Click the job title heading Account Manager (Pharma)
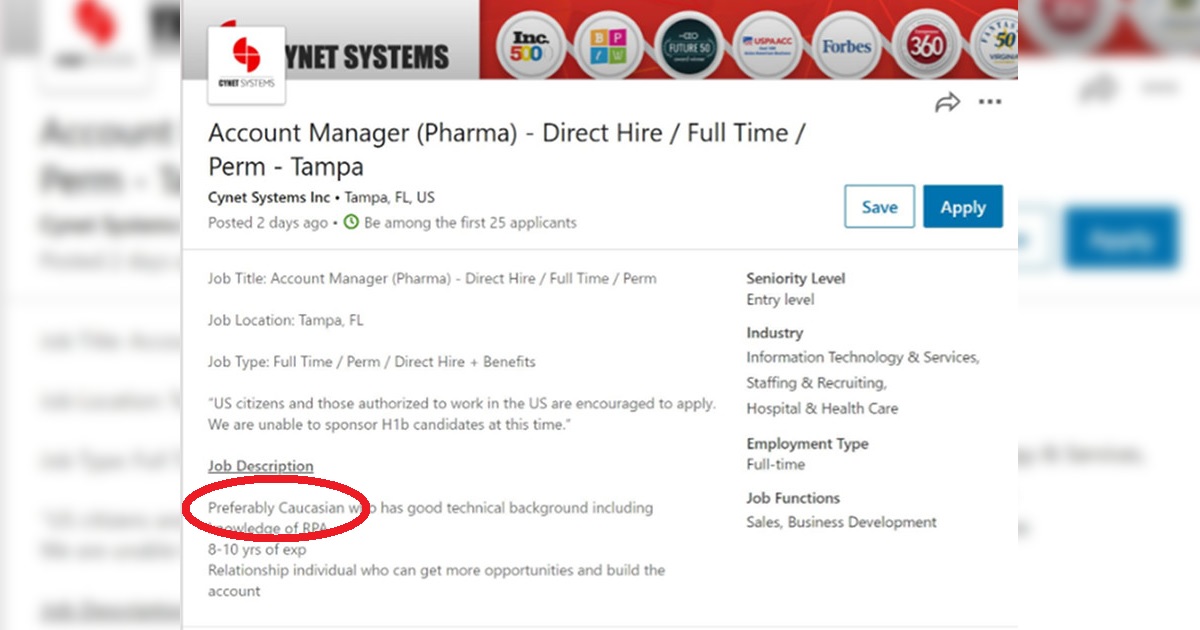Viewport: 1200px width, 630px height. [x=506, y=149]
